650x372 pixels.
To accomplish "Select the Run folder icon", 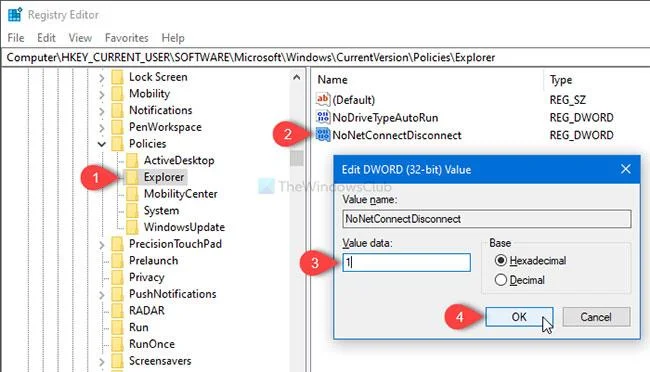I will coord(118,327).
